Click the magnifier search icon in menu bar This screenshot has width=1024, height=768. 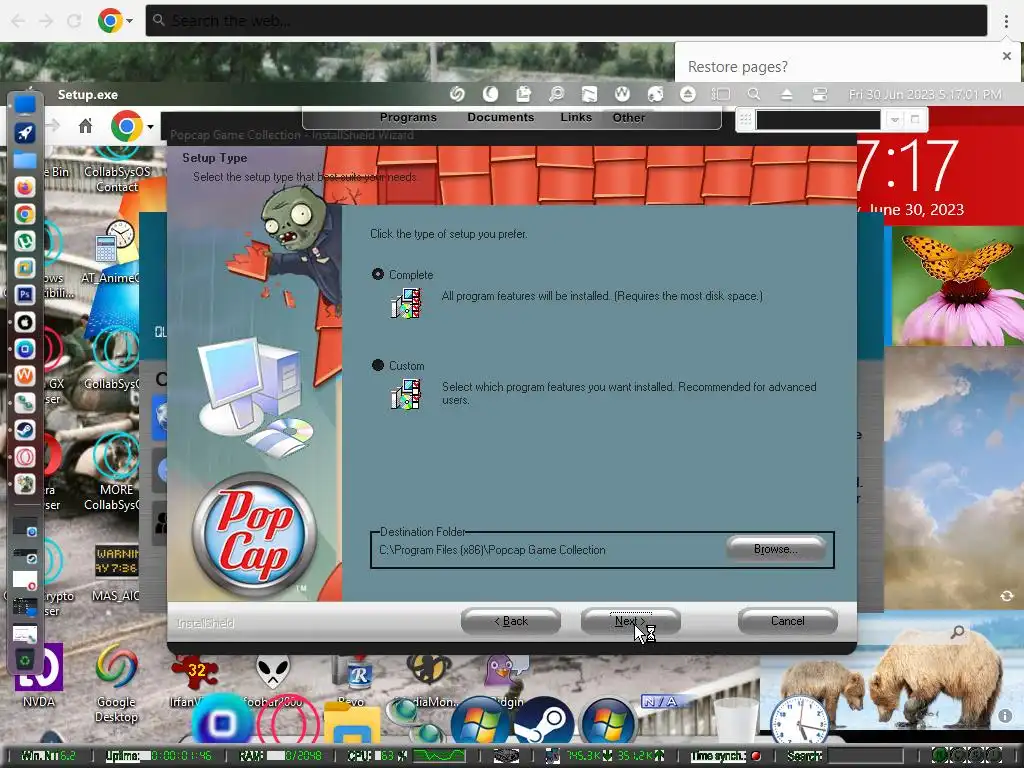[754, 95]
